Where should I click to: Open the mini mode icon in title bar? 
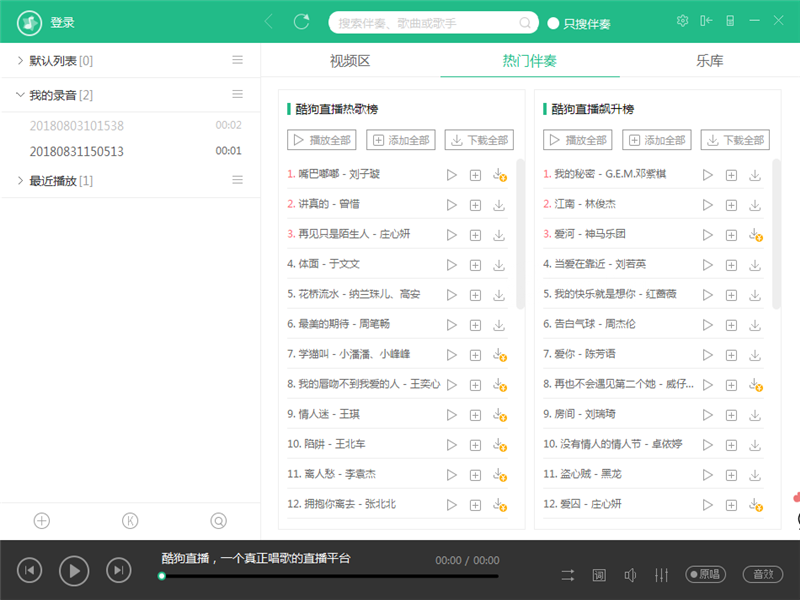[x=706, y=21]
